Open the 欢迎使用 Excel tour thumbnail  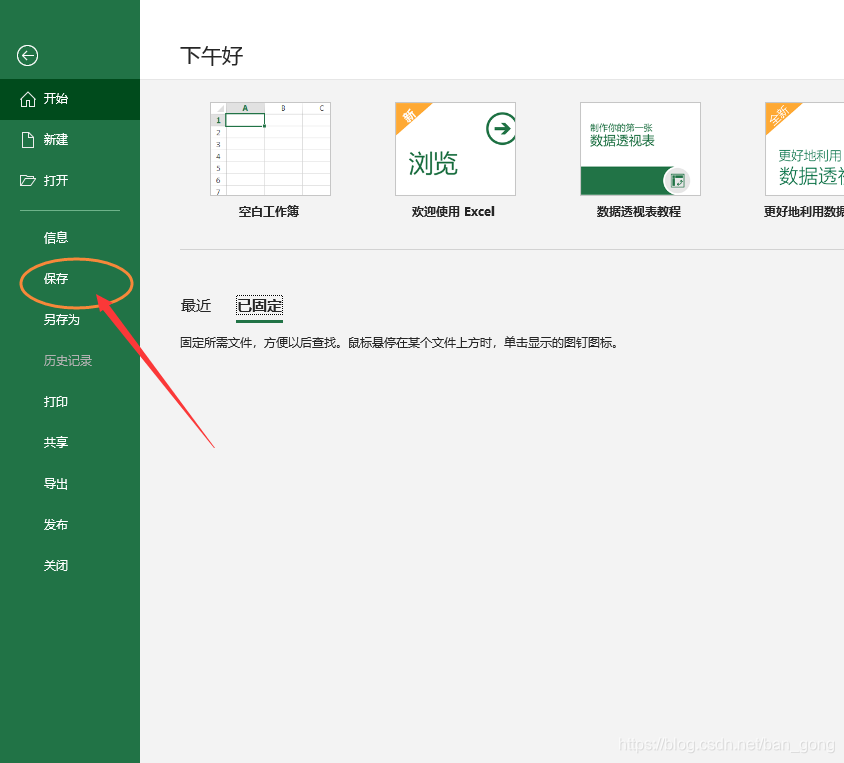click(x=455, y=149)
